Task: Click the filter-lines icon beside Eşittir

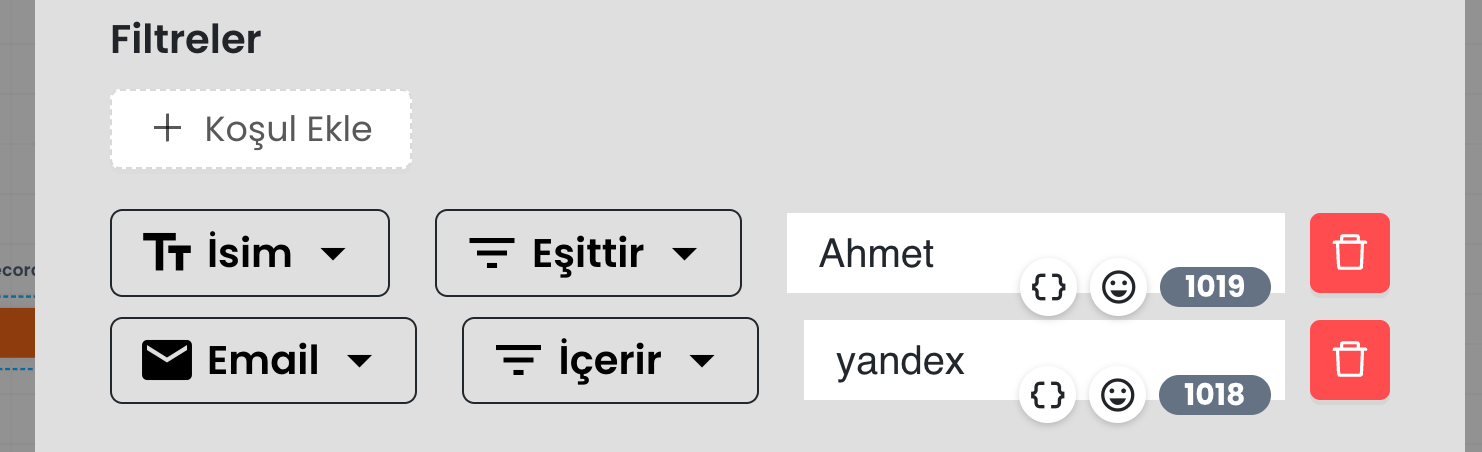Action: [x=492, y=254]
